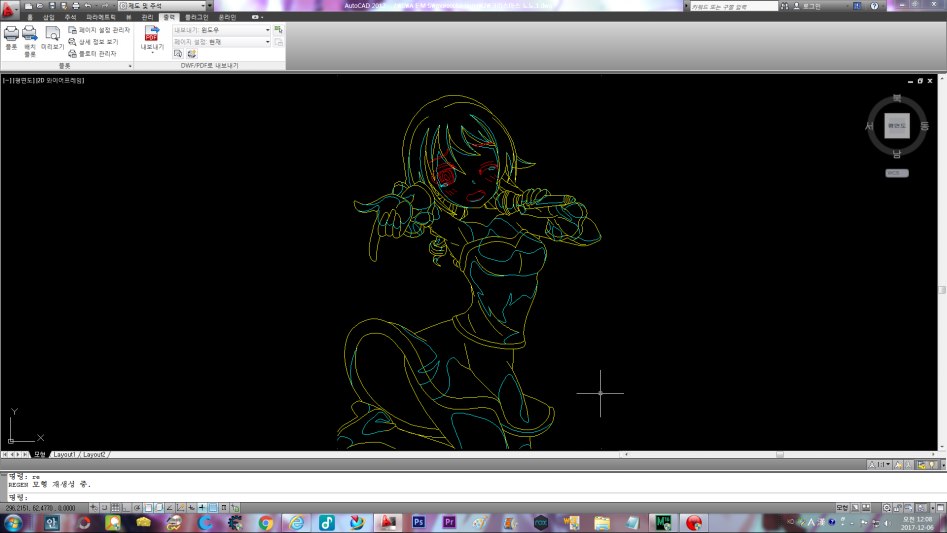The width and height of the screenshot is (947, 533).
Task: Click the toolbar lock icon in status bar
Action: (898, 508)
